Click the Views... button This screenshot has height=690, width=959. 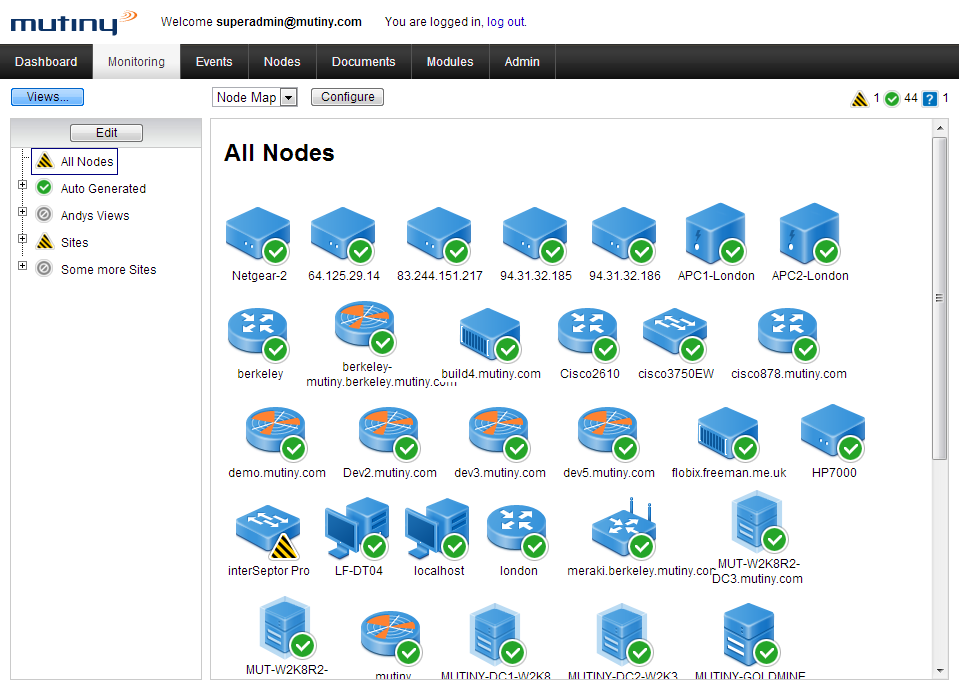(x=47, y=97)
